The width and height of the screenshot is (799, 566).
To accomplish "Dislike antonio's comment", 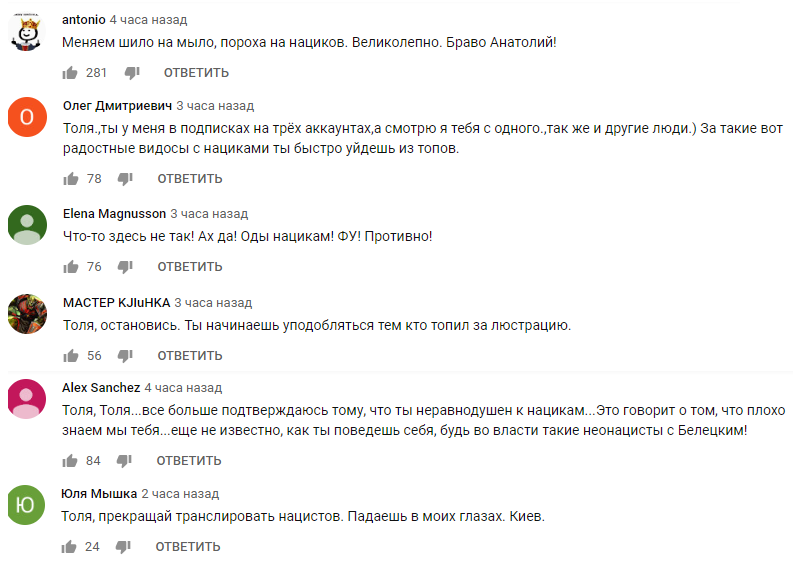I will click(131, 73).
